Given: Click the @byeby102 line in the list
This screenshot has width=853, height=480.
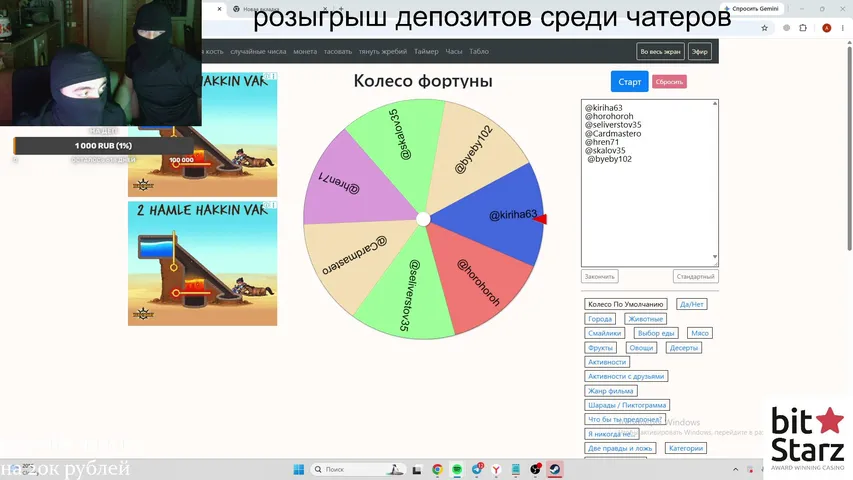Looking at the screenshot, I should tap(609, 159).
